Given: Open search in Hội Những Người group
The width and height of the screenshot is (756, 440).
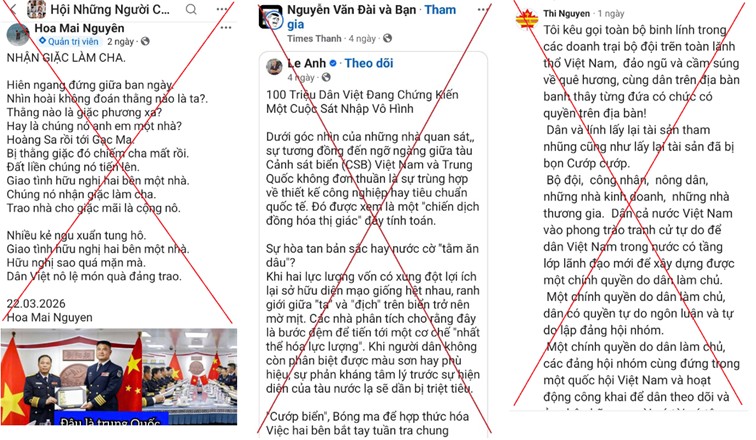Looking at the screenshot, I should tap(191, 9).
